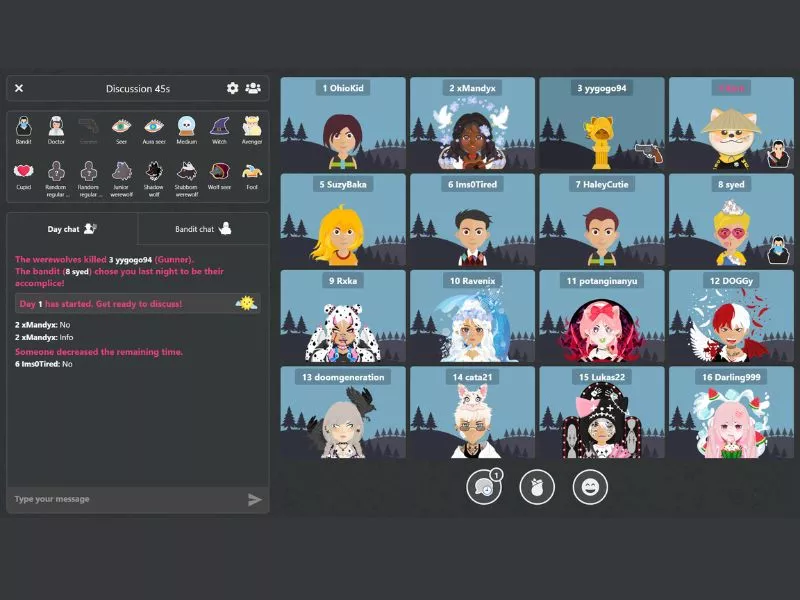The image size is (800, 600).
Task: Switch to the Bandit chat tab
Action: click(x=203, y=229)
